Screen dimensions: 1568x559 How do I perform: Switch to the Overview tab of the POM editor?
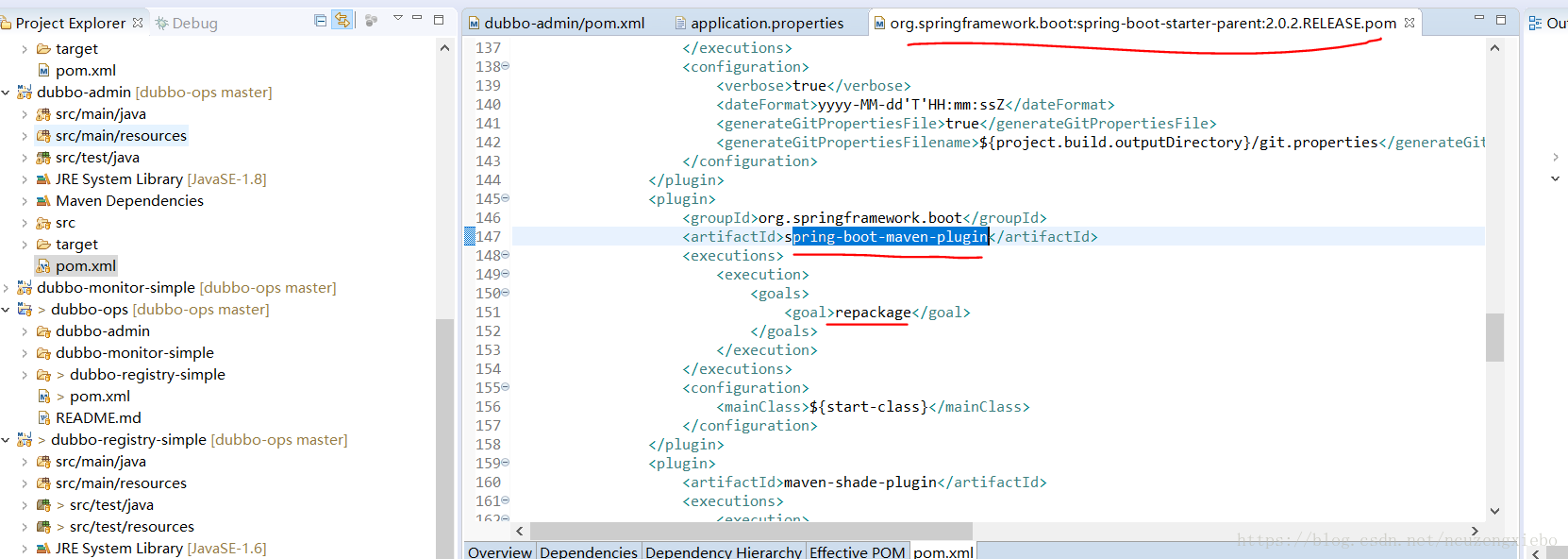(x=500, y=551)
